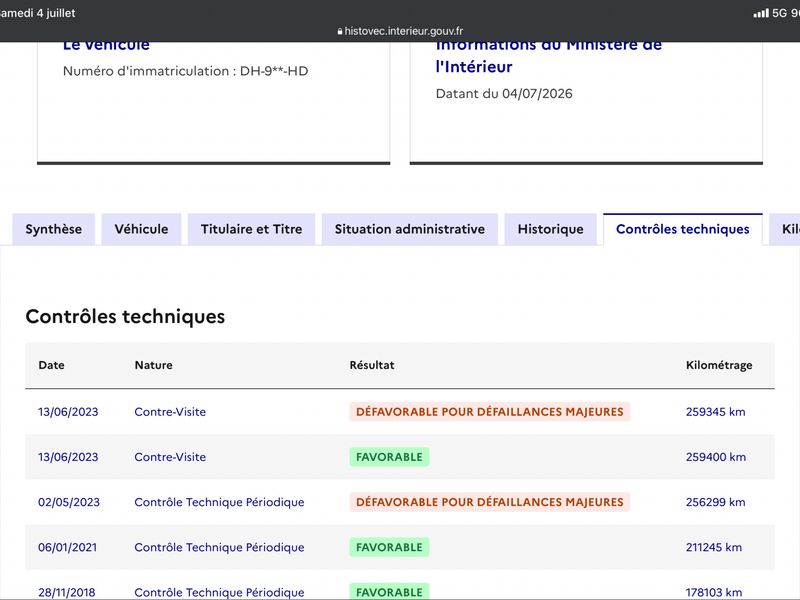800x600 pixels.
Task: Click the Nature column header
Action: 154,365
